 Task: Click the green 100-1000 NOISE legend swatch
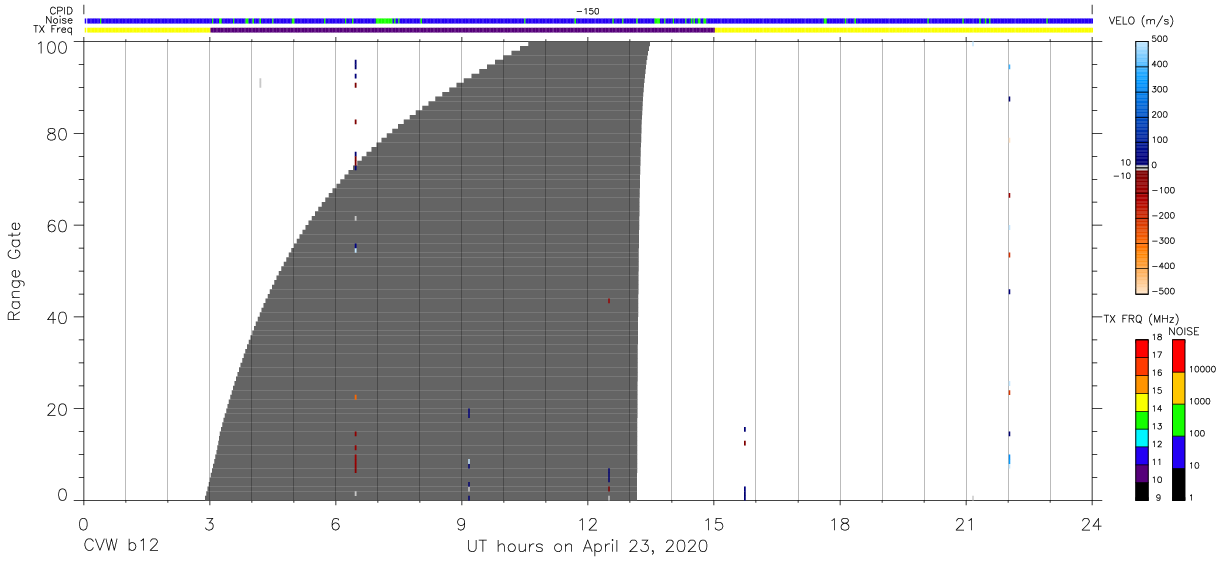pyautogui.click(x=1178, y=419)
